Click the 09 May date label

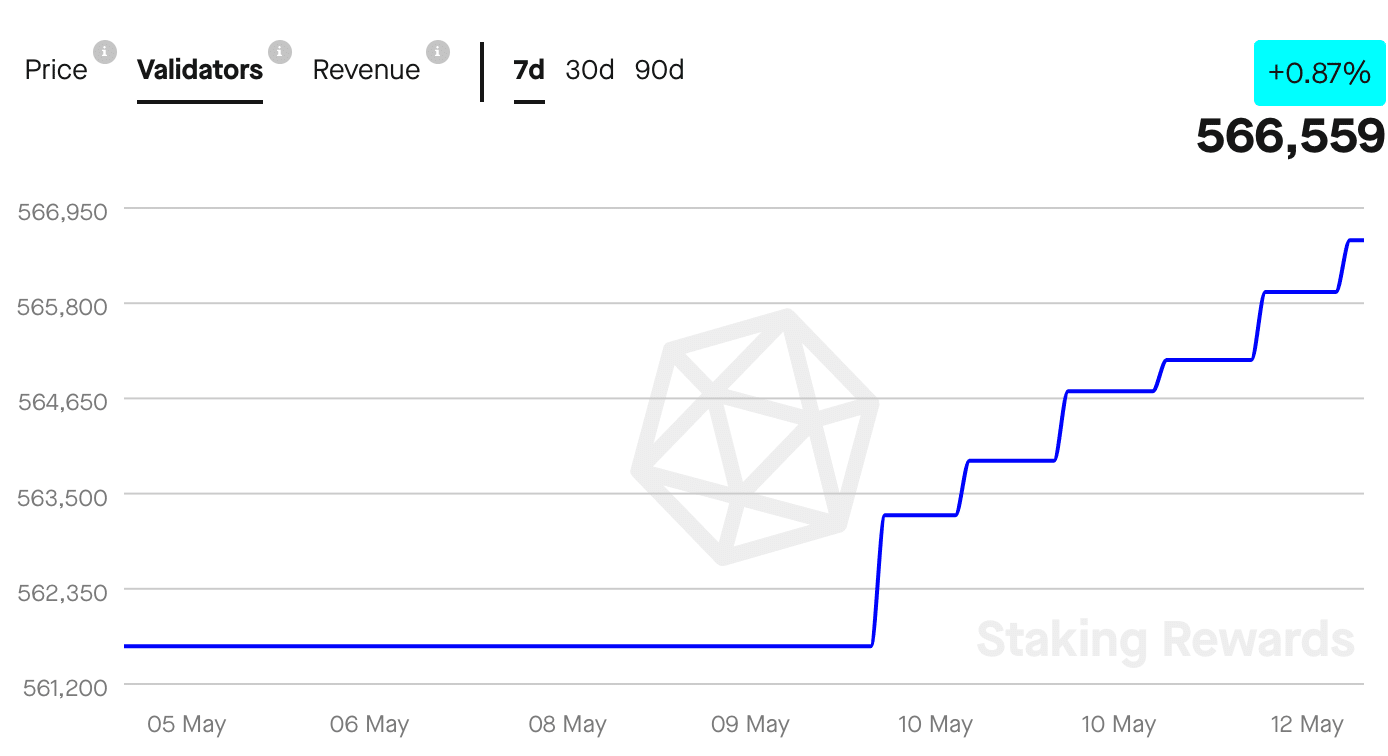click(750, 725)
